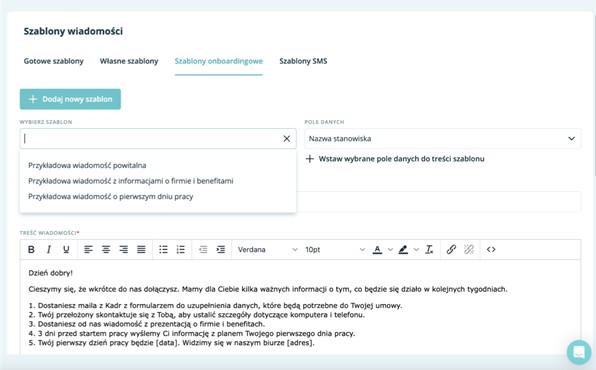Expand the Nazwa stanowiska data field dropdown
Viewport: 596px width, 370px height.
pyautogui.click(x=442, y=138)
